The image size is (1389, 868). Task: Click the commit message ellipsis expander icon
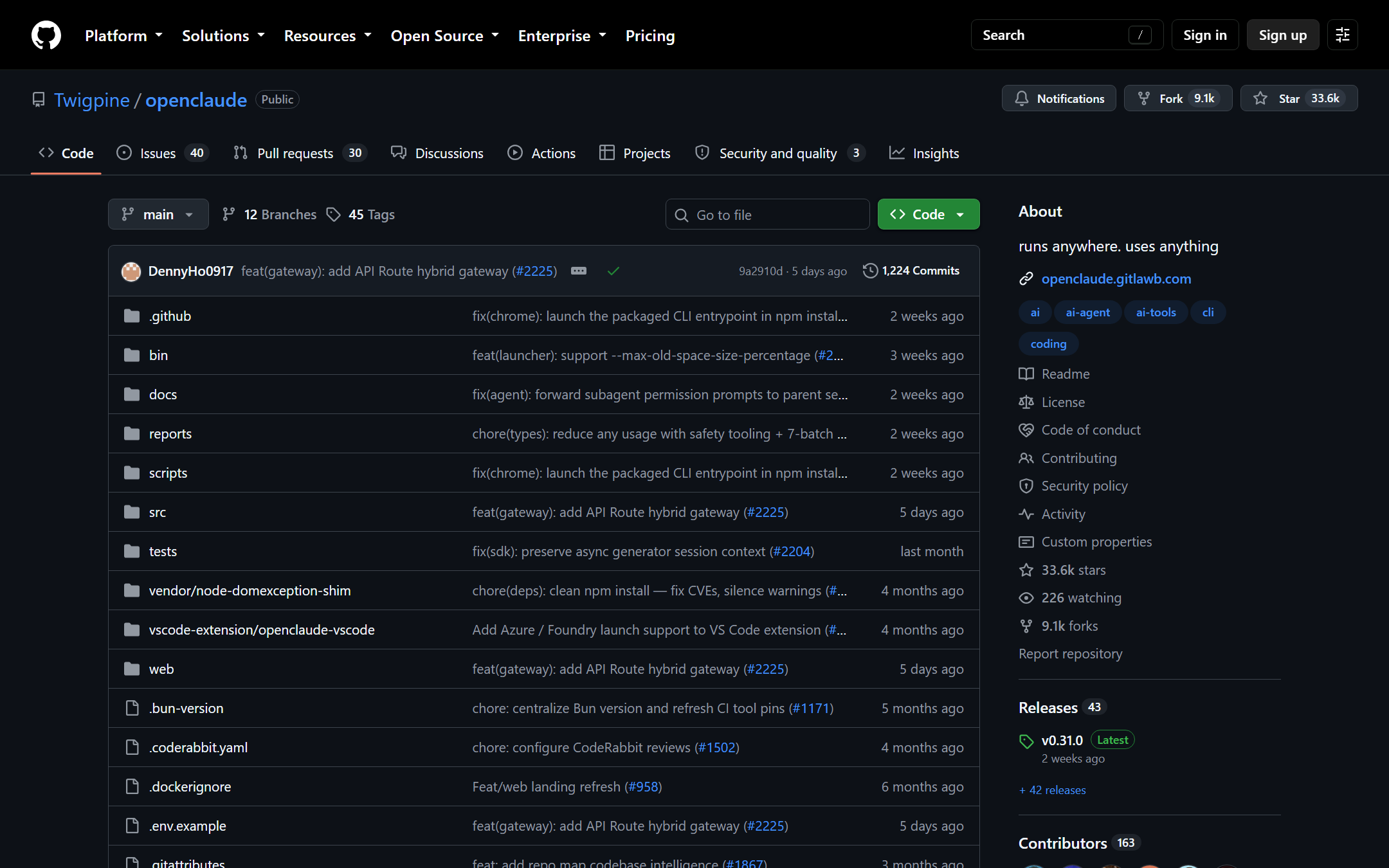(579, 271)
